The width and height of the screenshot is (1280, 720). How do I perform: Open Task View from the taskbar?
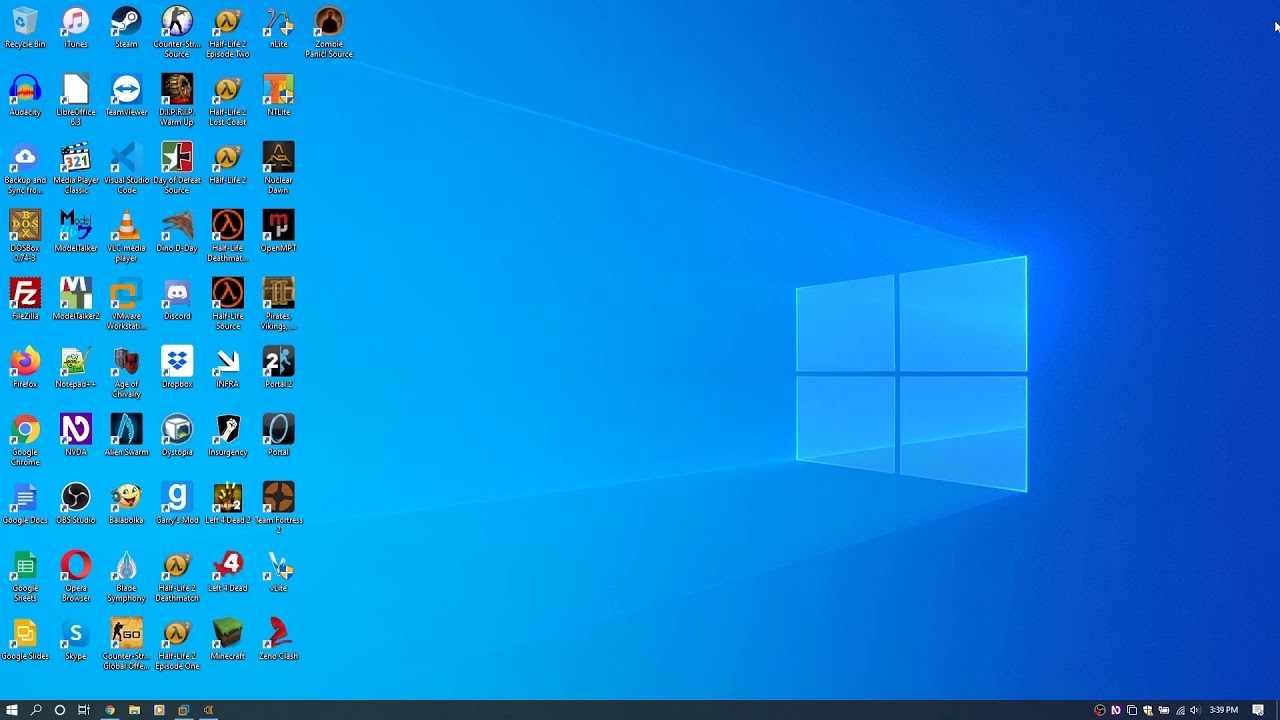tap(84, 710)
